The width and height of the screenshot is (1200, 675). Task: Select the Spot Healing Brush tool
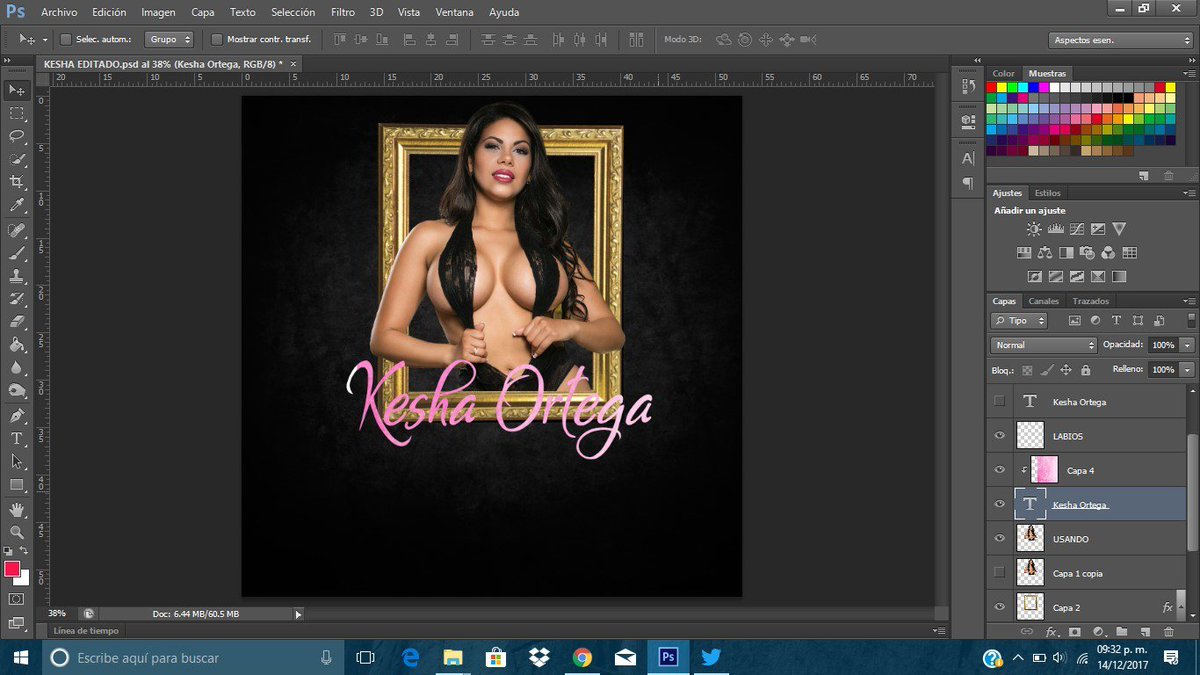(17, 230)
